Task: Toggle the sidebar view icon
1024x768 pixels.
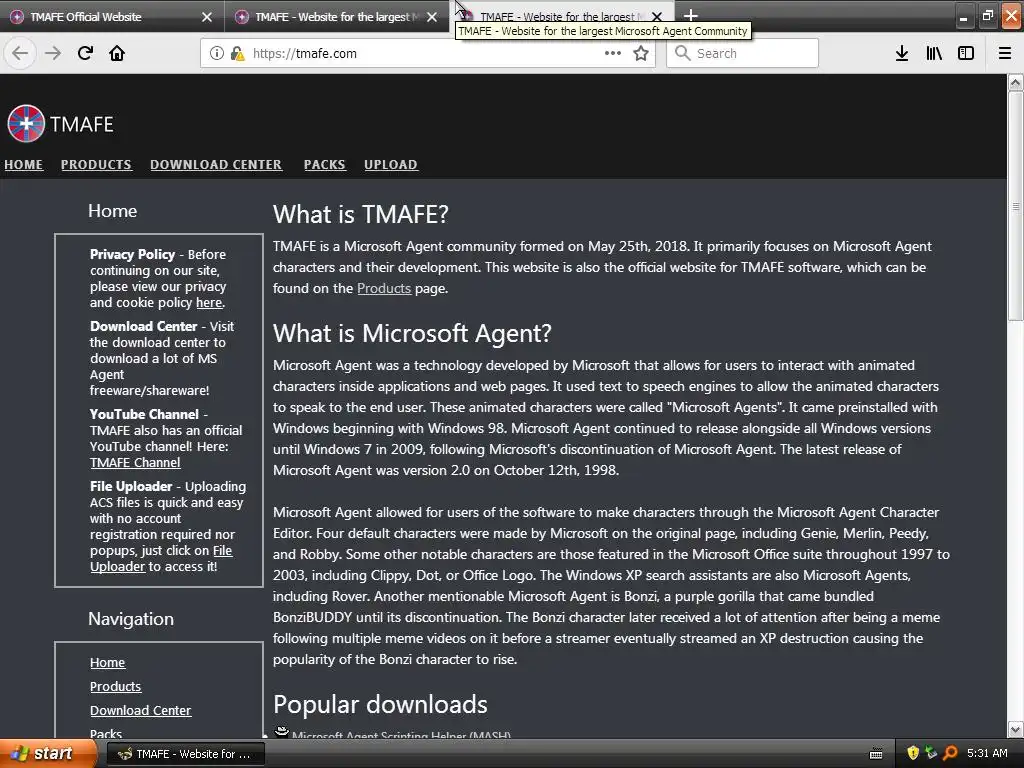Action: pos(966,54)
